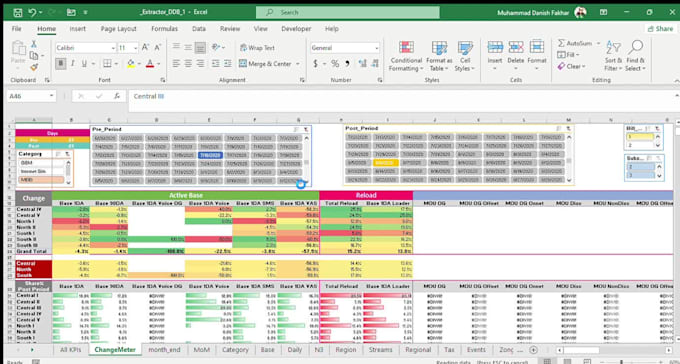Click in the Search box
The width and height of the screenshot is (680, 364).
347,13
